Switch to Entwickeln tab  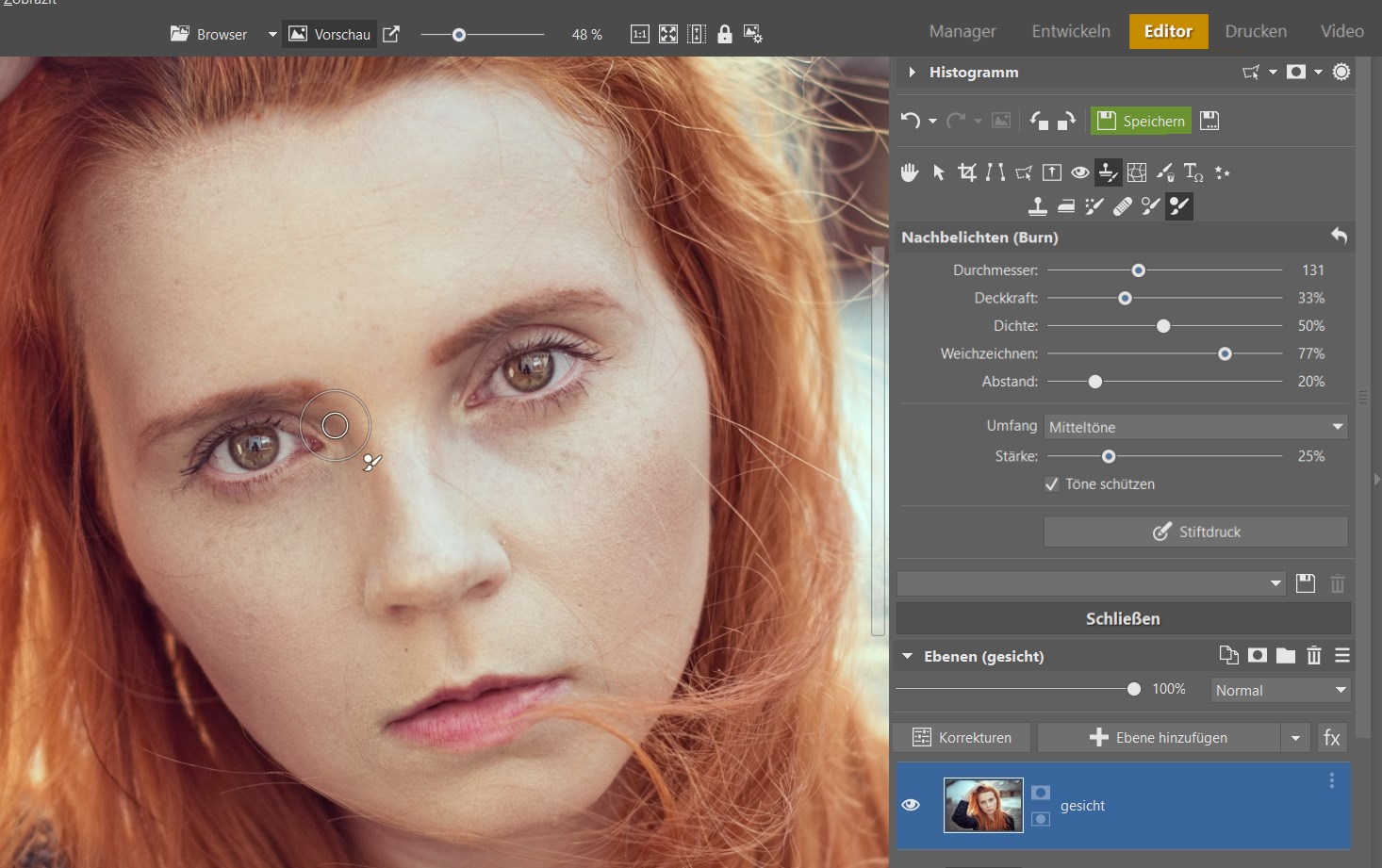click(1071, 31)
